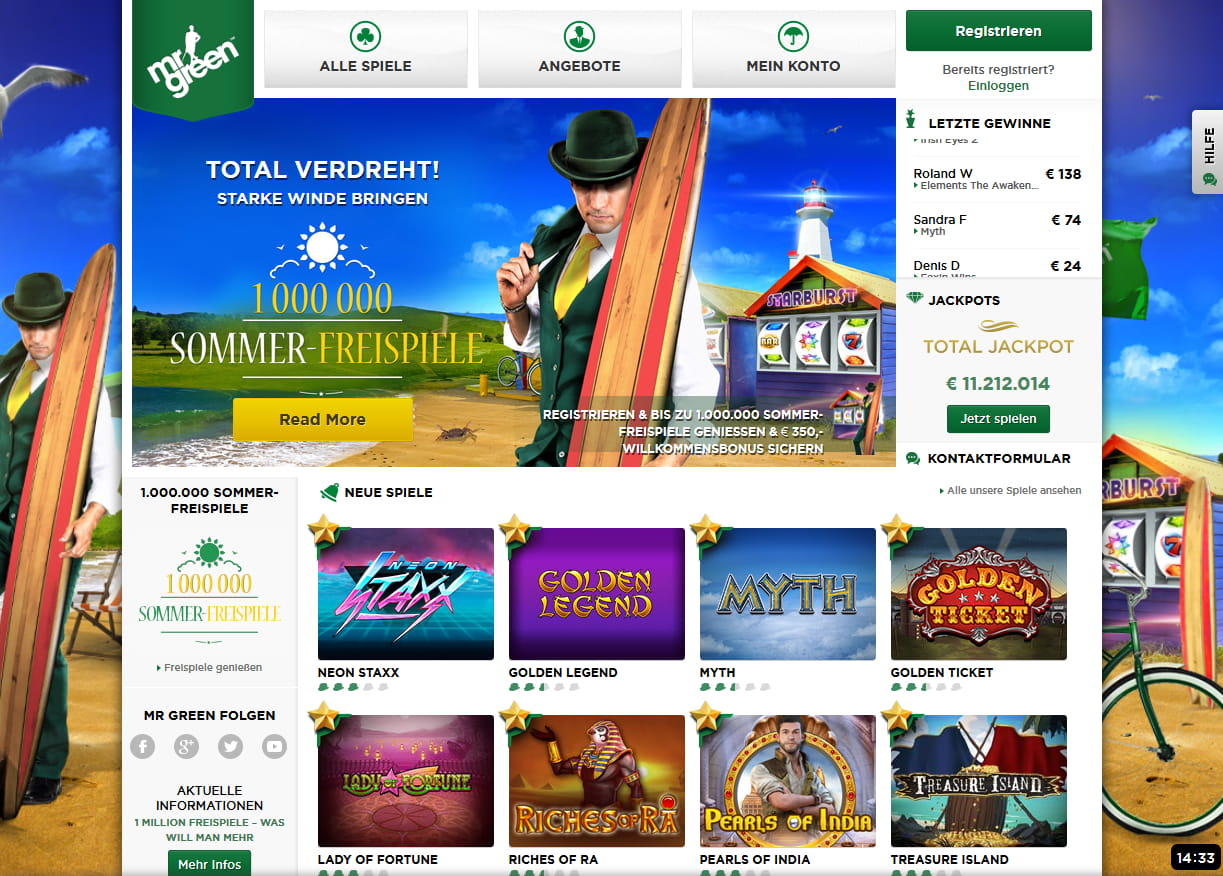This screenshot has width=1223, height=876.
Task: Click the Registrieren button
Action: tap(998, 31)
